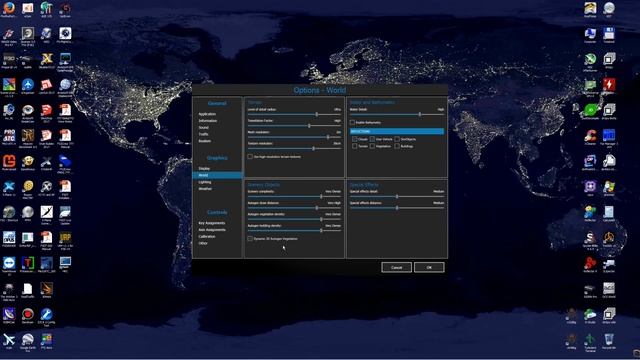Select the Recycle Bin desktop icon
This screenshot has height=360, width=640.
pos(609,339)
